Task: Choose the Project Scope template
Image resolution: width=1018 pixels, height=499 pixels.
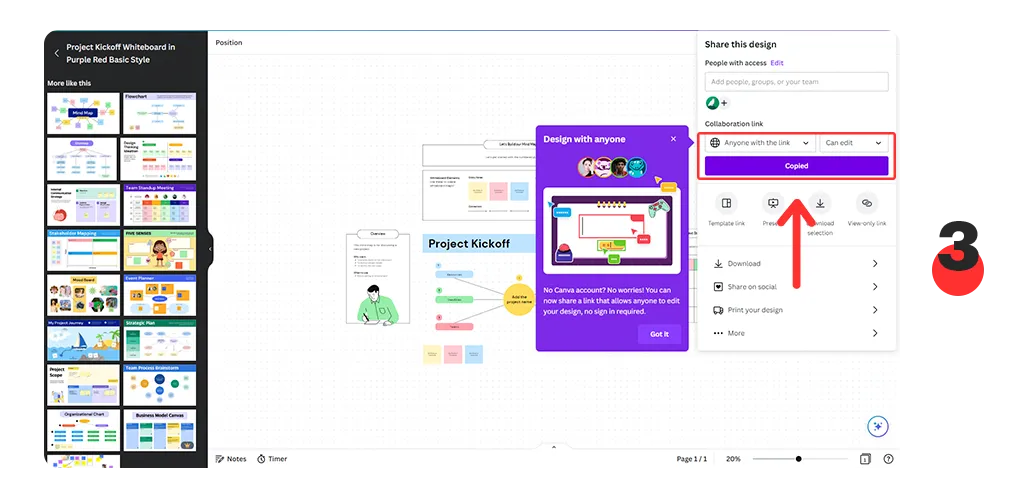Action: coord(83,385)
